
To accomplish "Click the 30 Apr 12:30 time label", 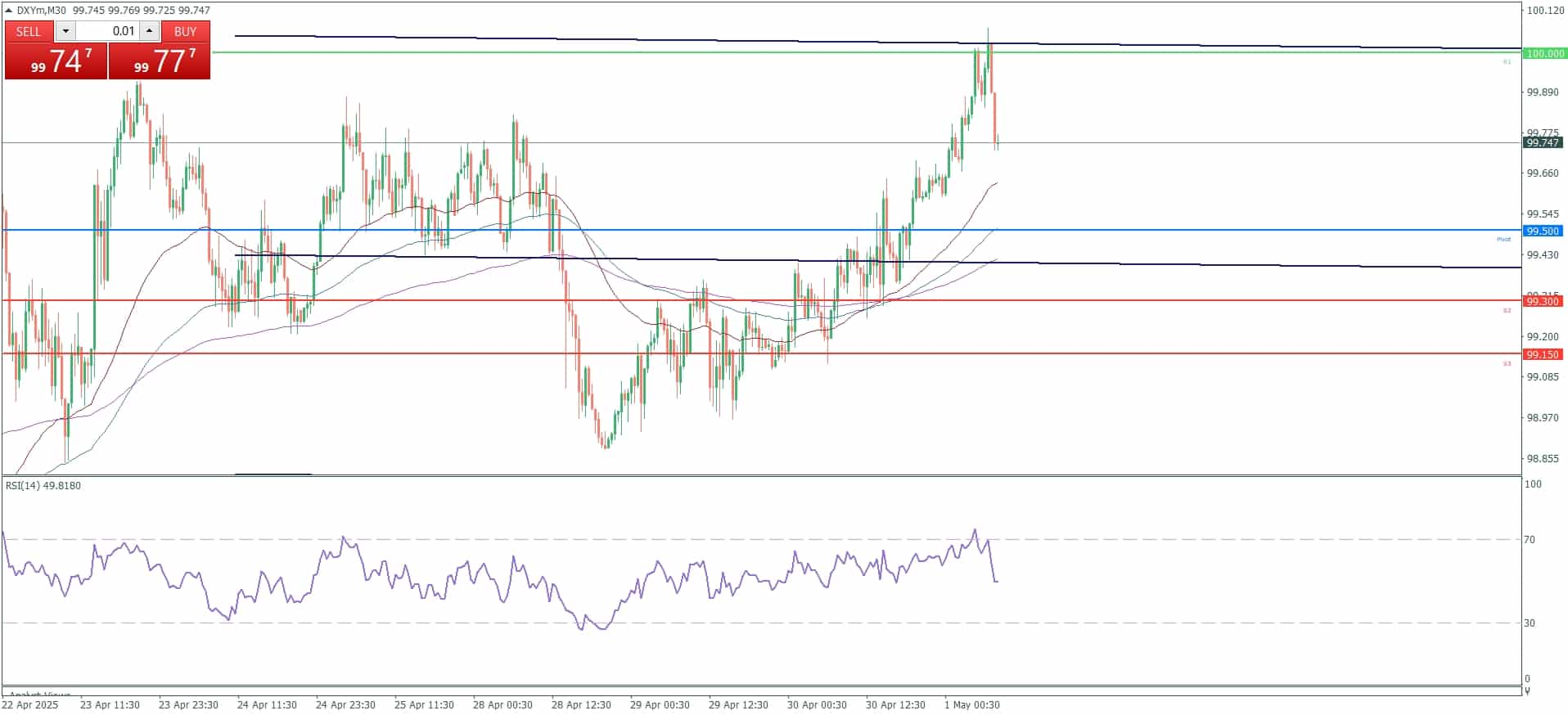I will click(x=895, y=705).
